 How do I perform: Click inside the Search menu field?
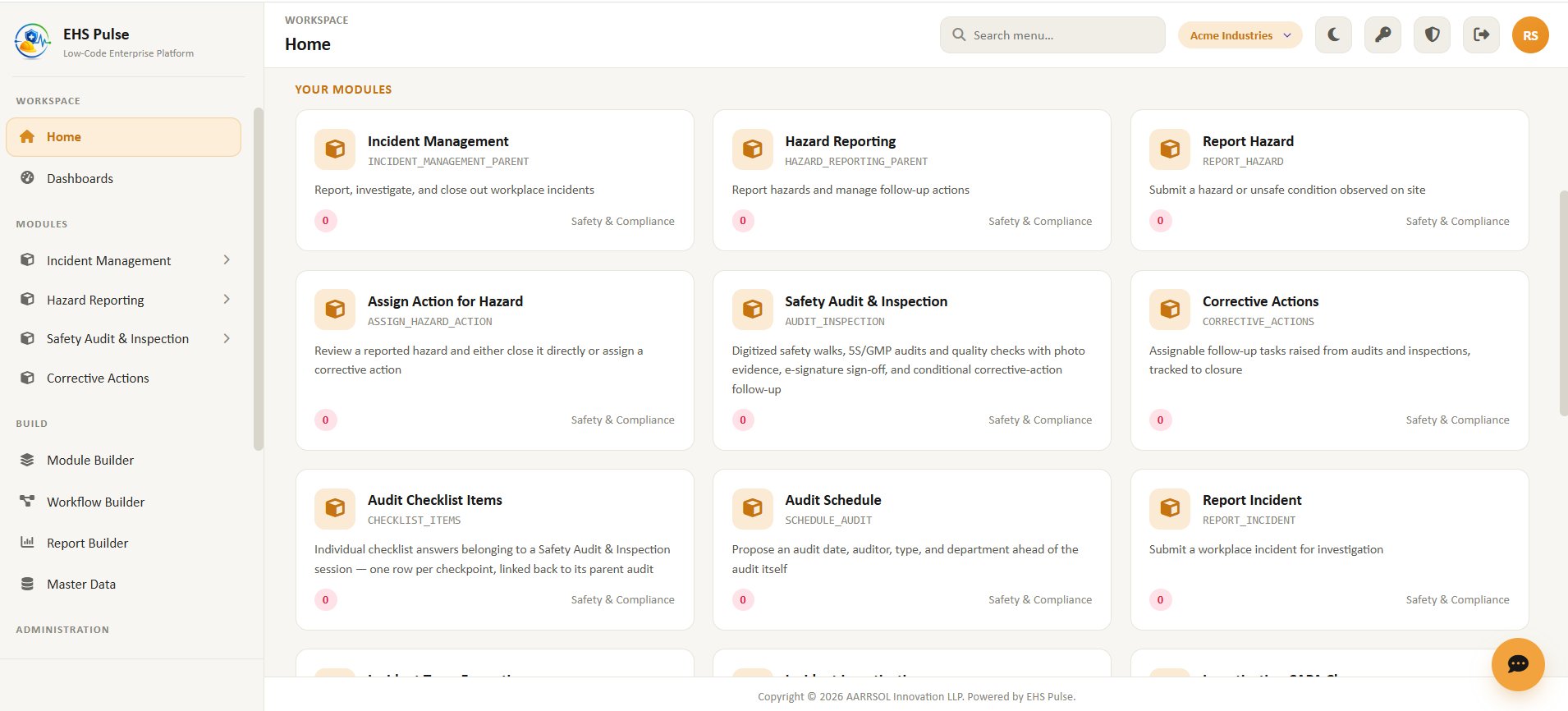point(1052,35)
